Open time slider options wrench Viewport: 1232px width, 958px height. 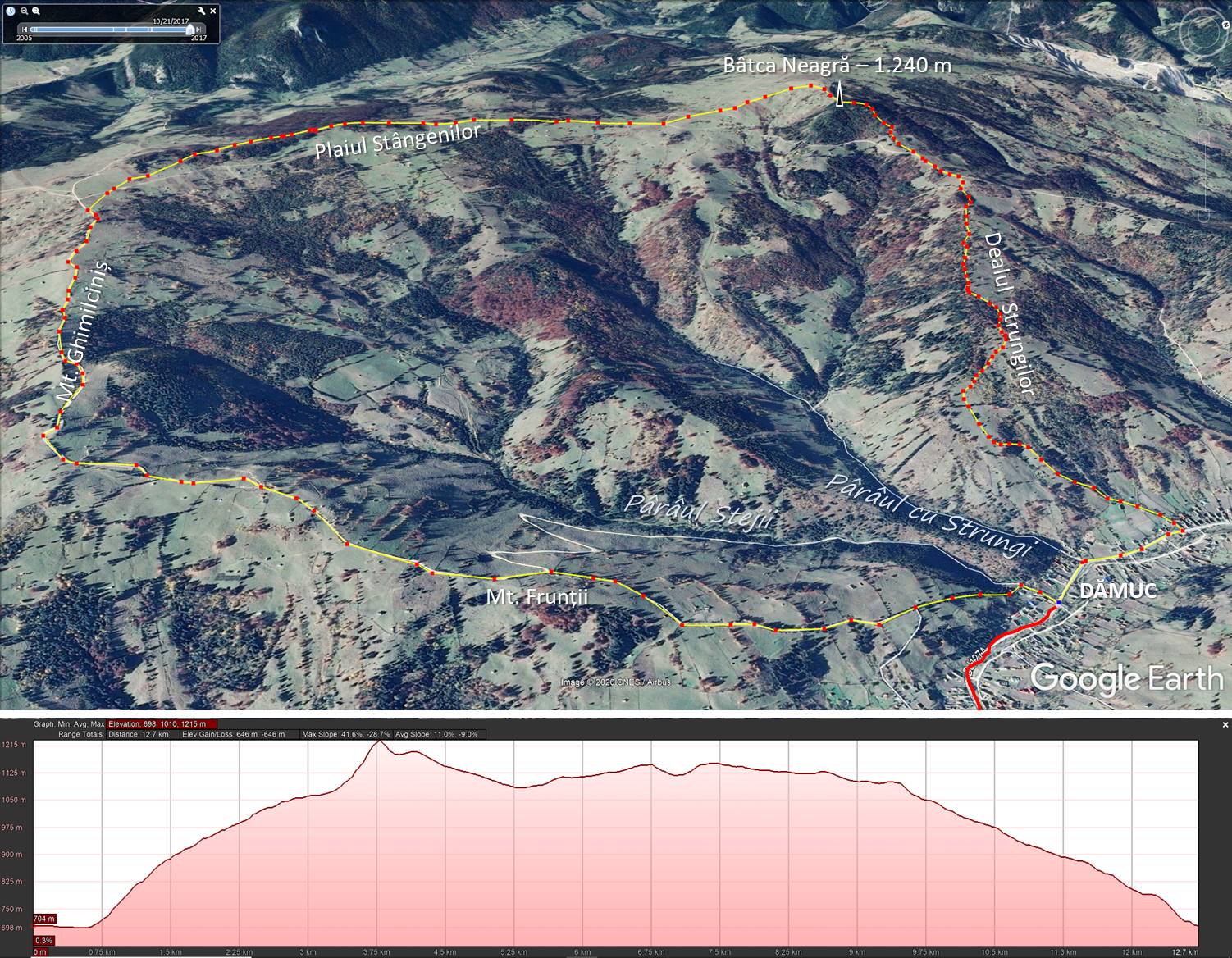click(x=202, y=11)
